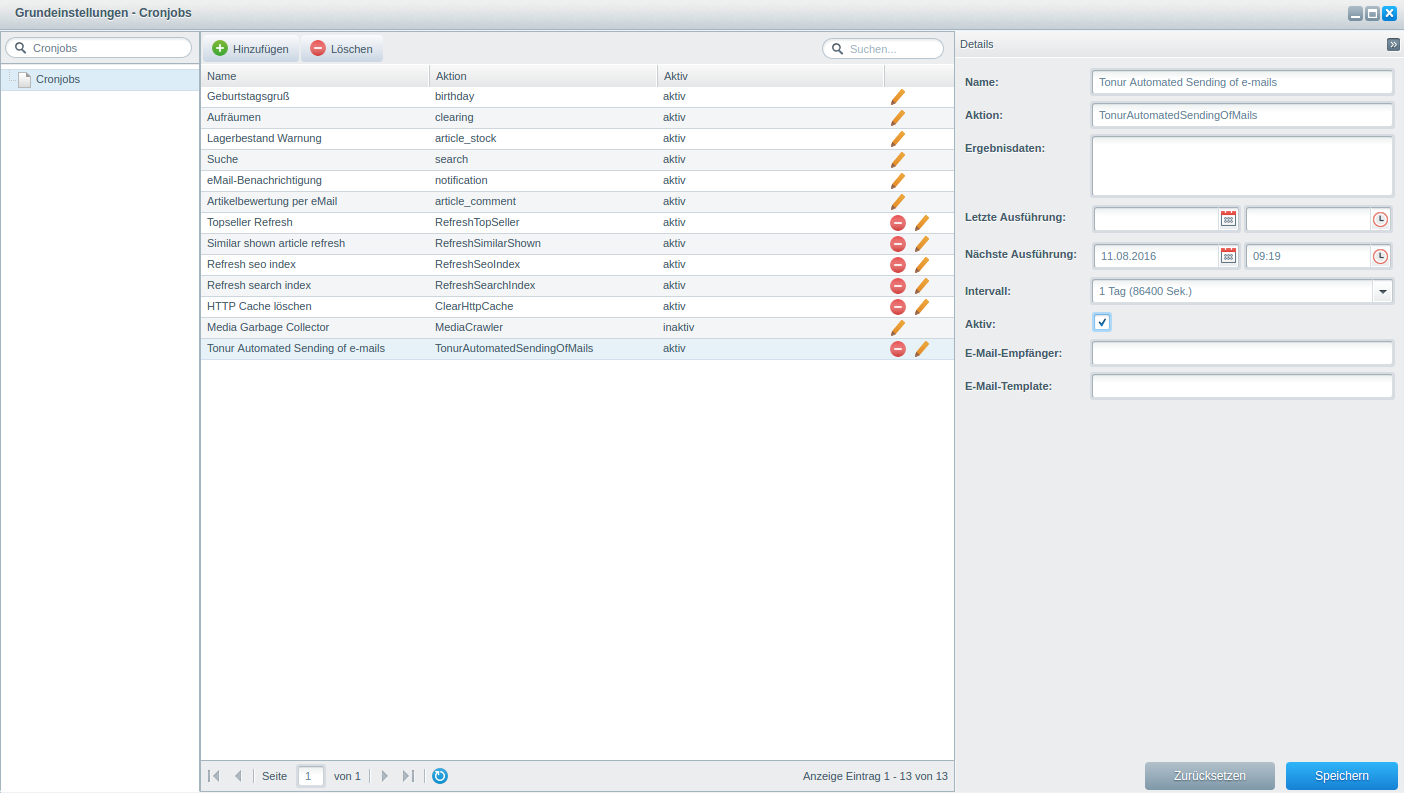Image resolution: width=1404 pixels, height=793 pixels.
Task: Go to first page of list
Action: [x=213, y=776]
